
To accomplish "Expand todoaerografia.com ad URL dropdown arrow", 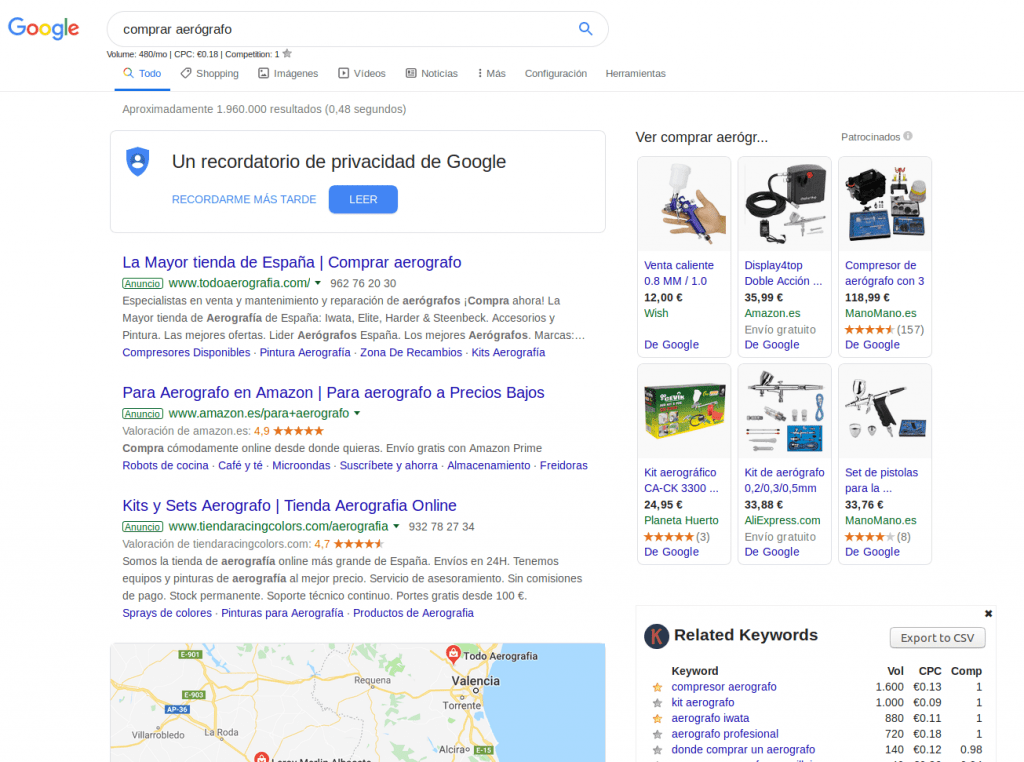I will pyautogui.click(x=318, y=283).
